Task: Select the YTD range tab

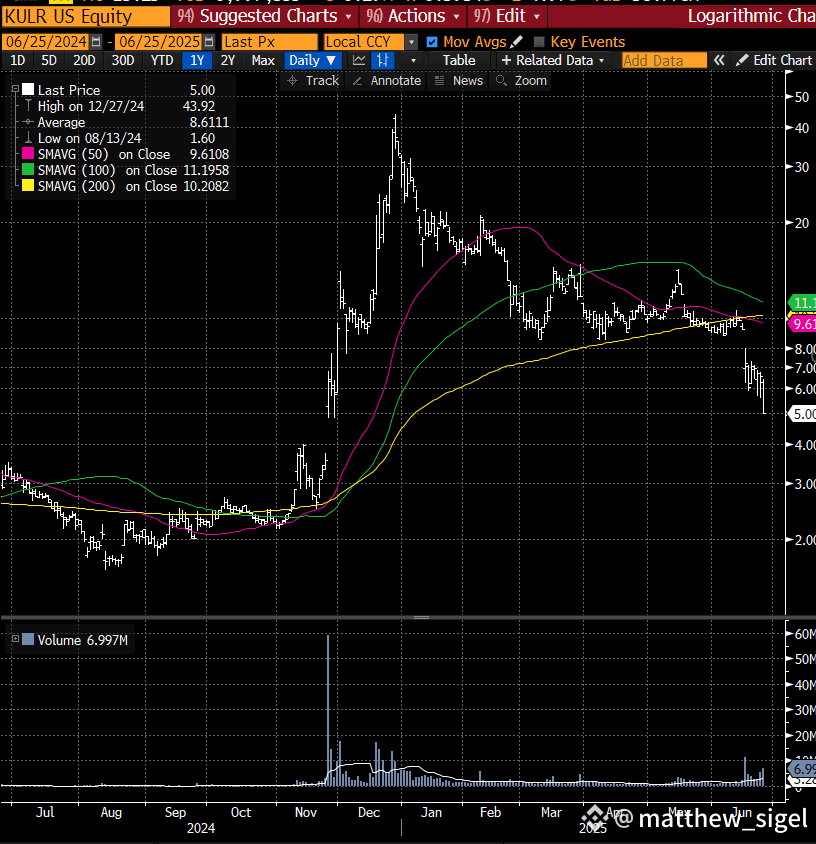Action: [161, 60]
